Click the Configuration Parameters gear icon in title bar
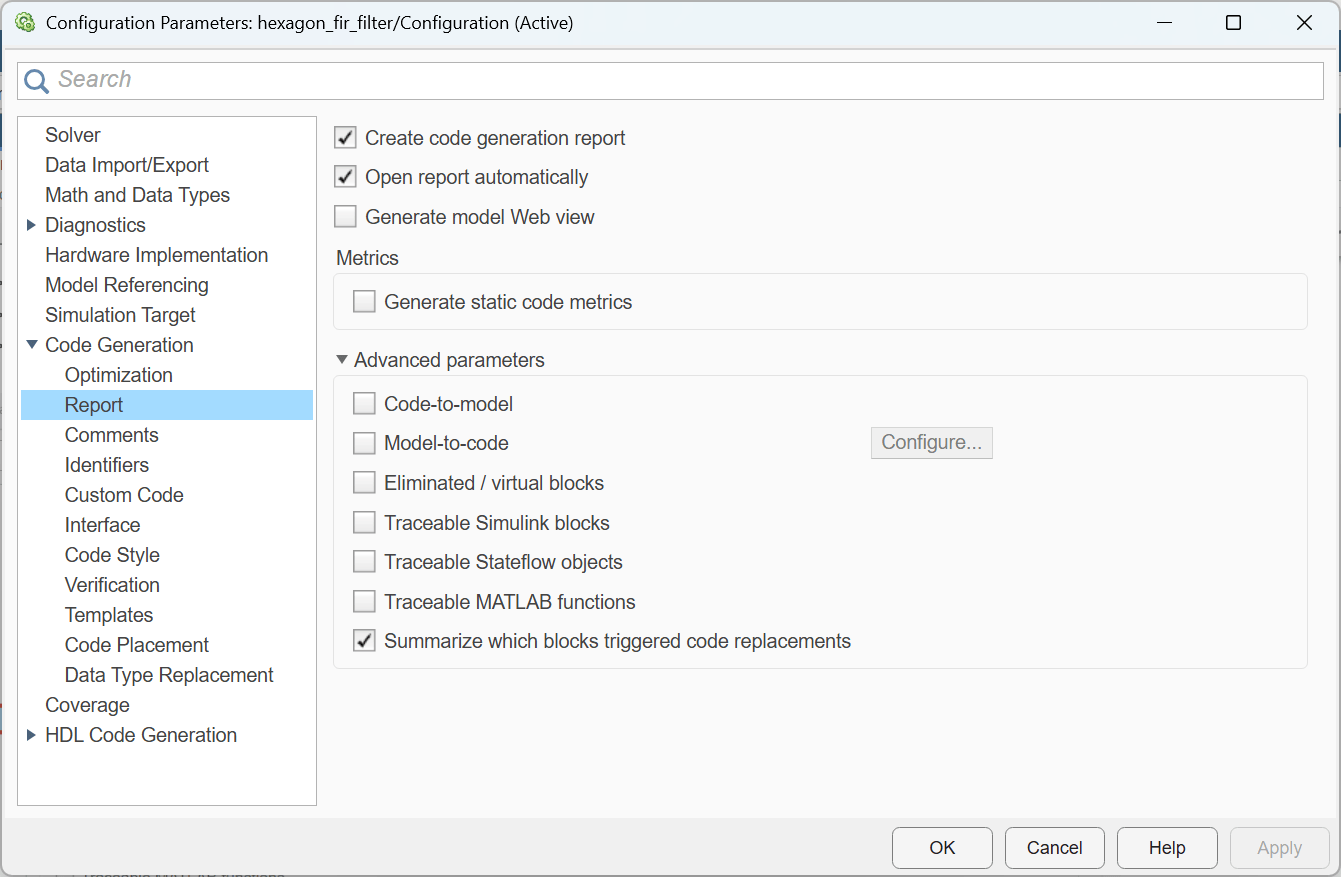This screenshot has width=1341, height=877. pos(25,22)
